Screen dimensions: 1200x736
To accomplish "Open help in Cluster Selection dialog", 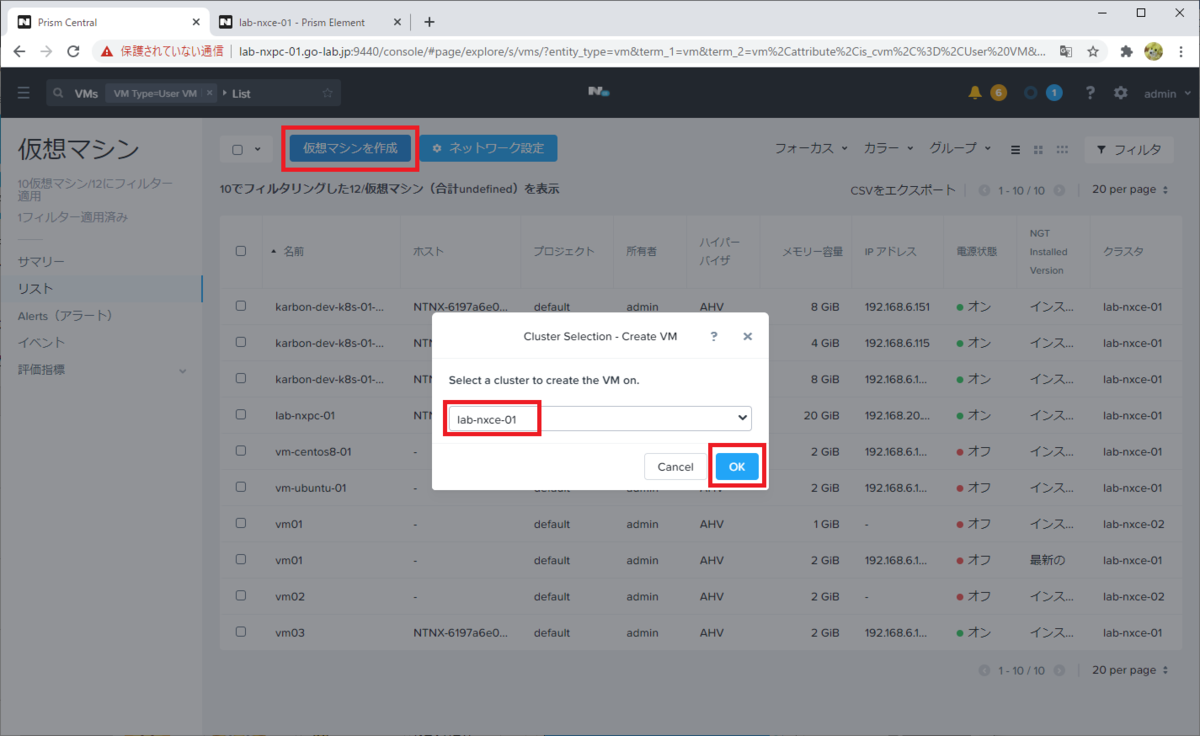I will pyautogui.click(x=713, y=337).
